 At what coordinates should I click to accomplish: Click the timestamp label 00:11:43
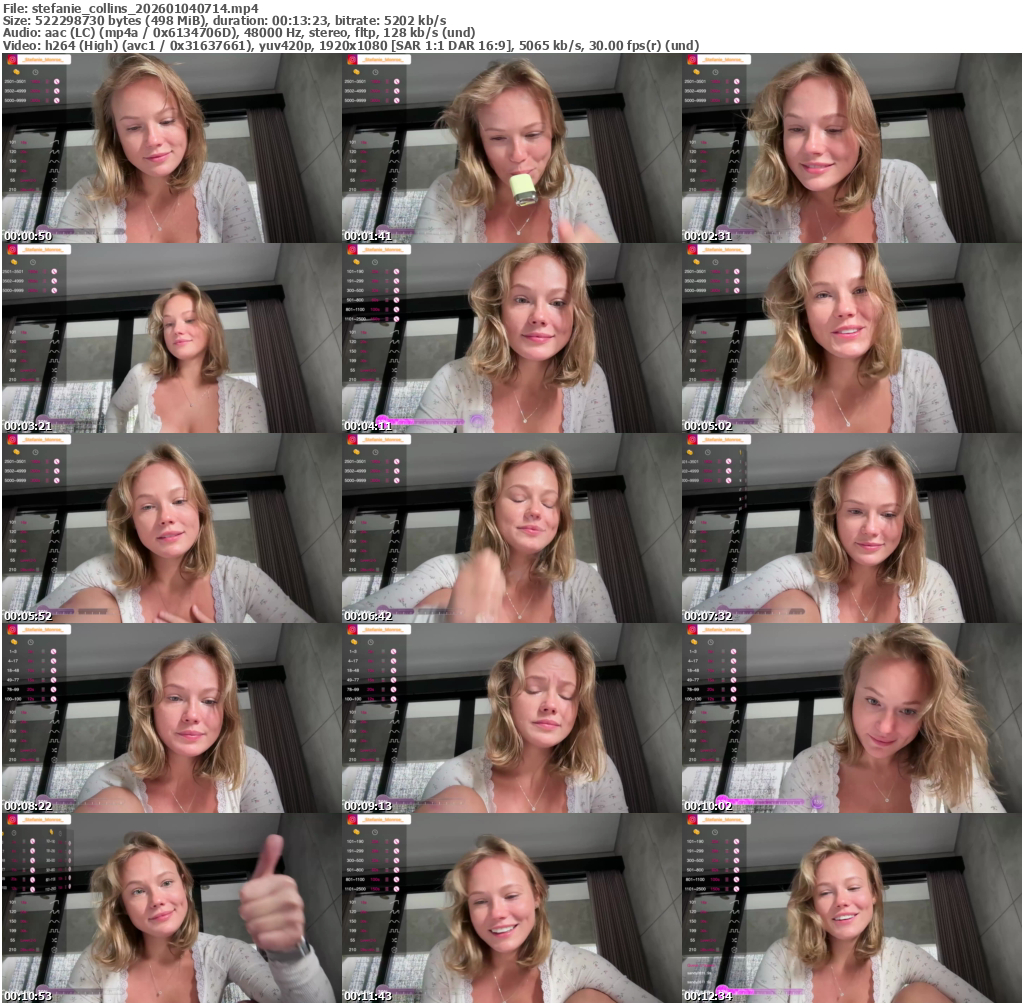pos(368,996)
